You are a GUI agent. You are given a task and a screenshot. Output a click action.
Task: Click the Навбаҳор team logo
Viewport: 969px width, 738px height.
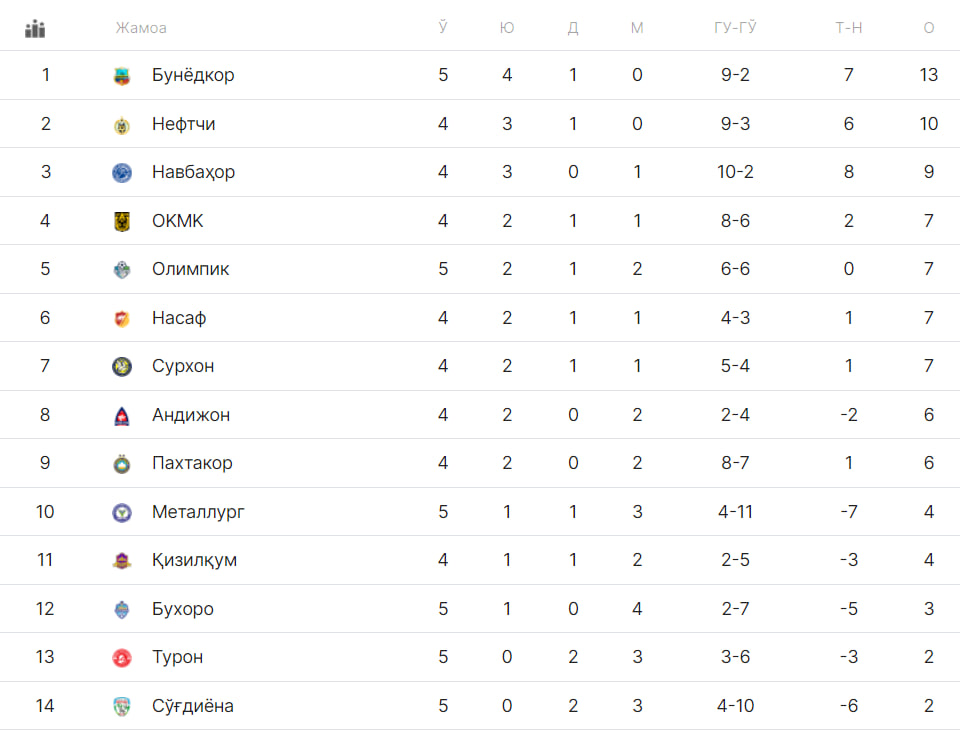click(121, 173)
